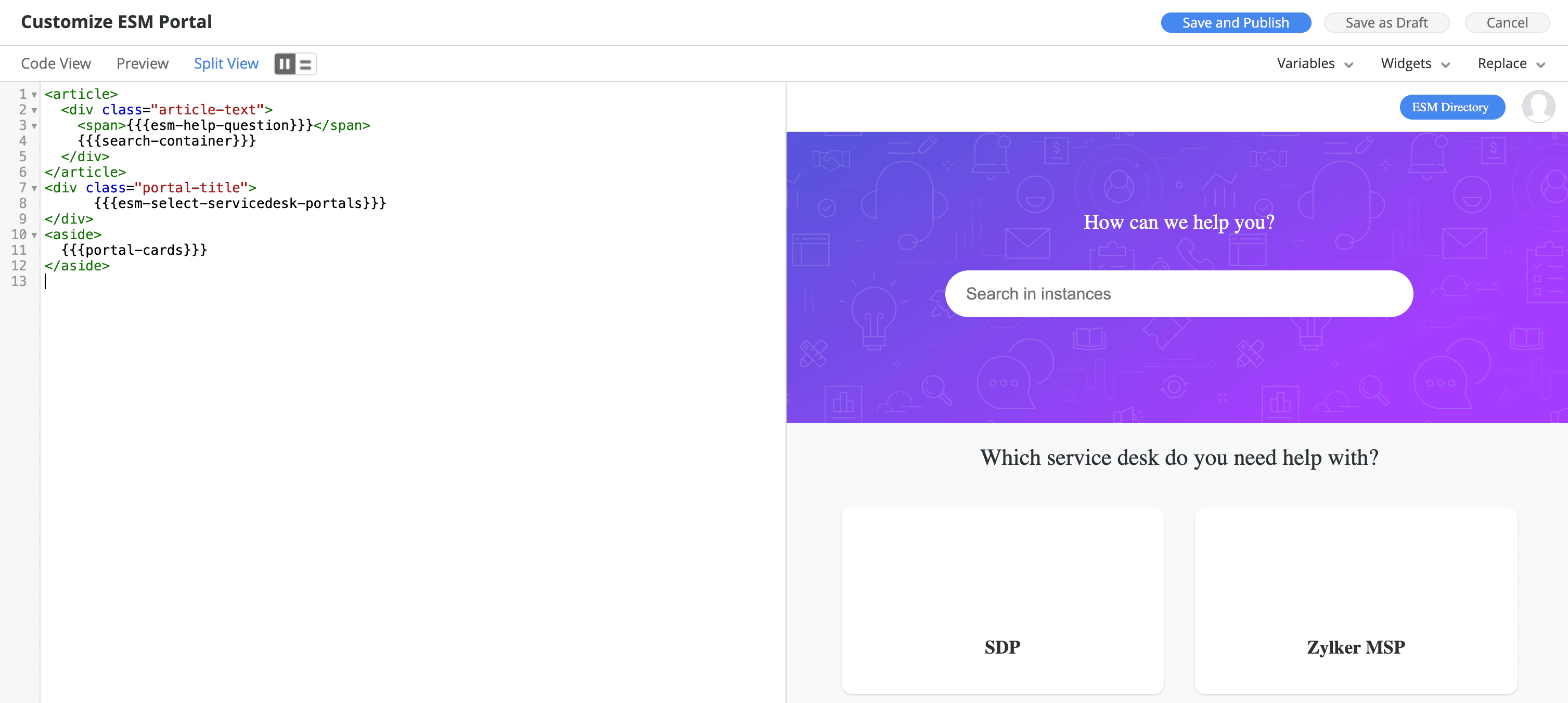Screen dimensions: 1568x703
Task: Collapse the article tag on line 1
Action: pos(35,95)
